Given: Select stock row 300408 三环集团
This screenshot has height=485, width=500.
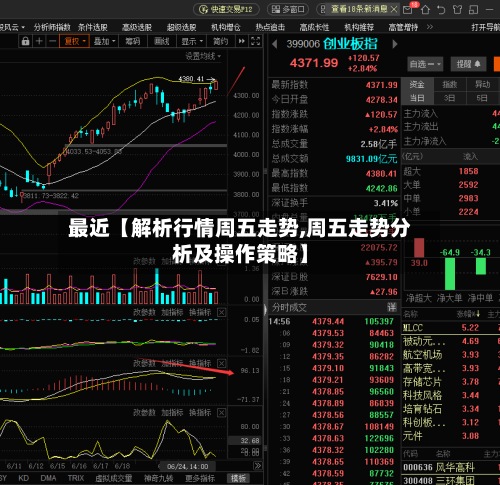Looking at the screenshot, I should tap(451, 480).
